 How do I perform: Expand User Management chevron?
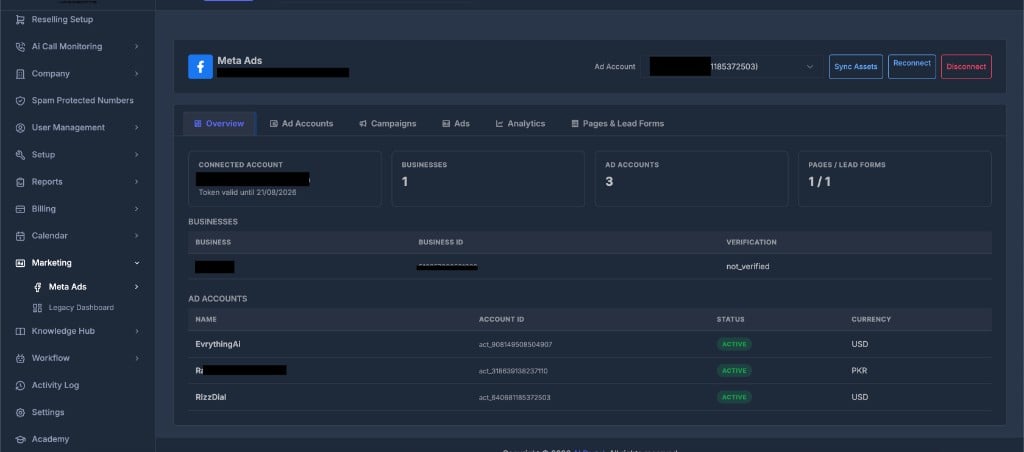pos(136,127)
